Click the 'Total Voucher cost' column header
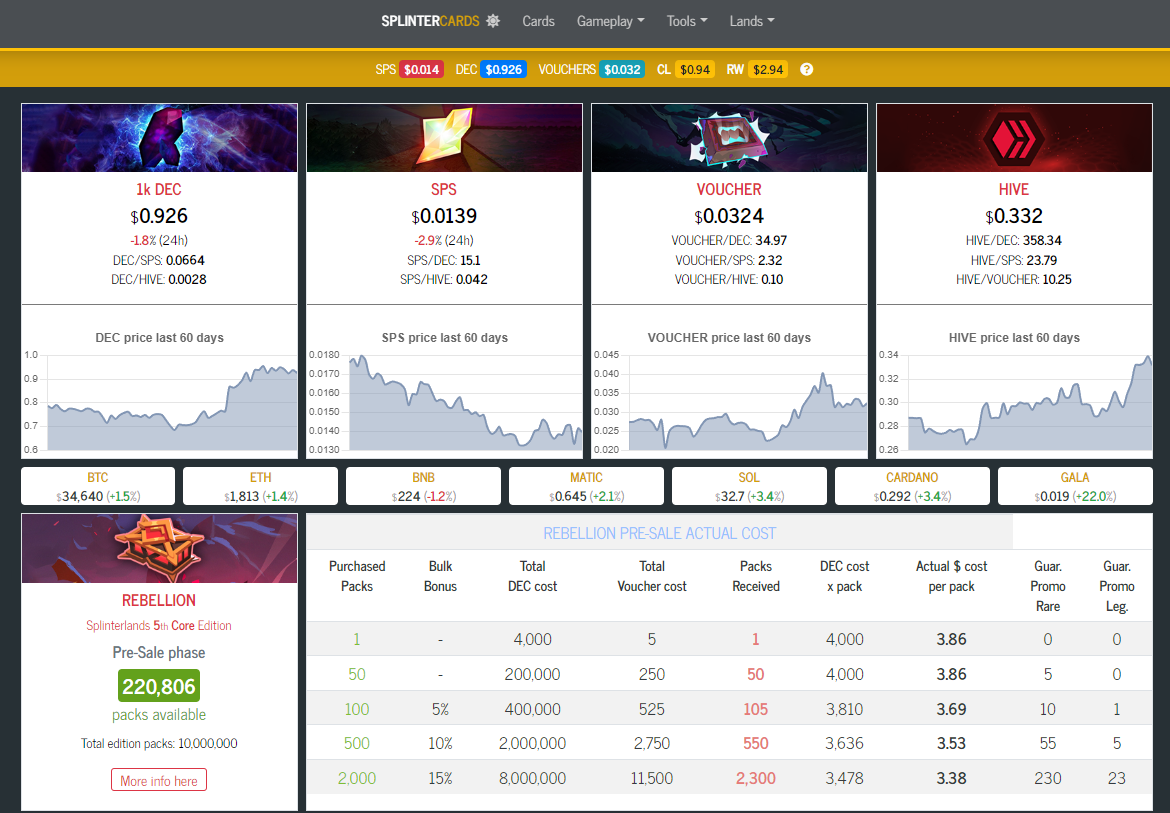The image size is (1170, 813). 652,576
